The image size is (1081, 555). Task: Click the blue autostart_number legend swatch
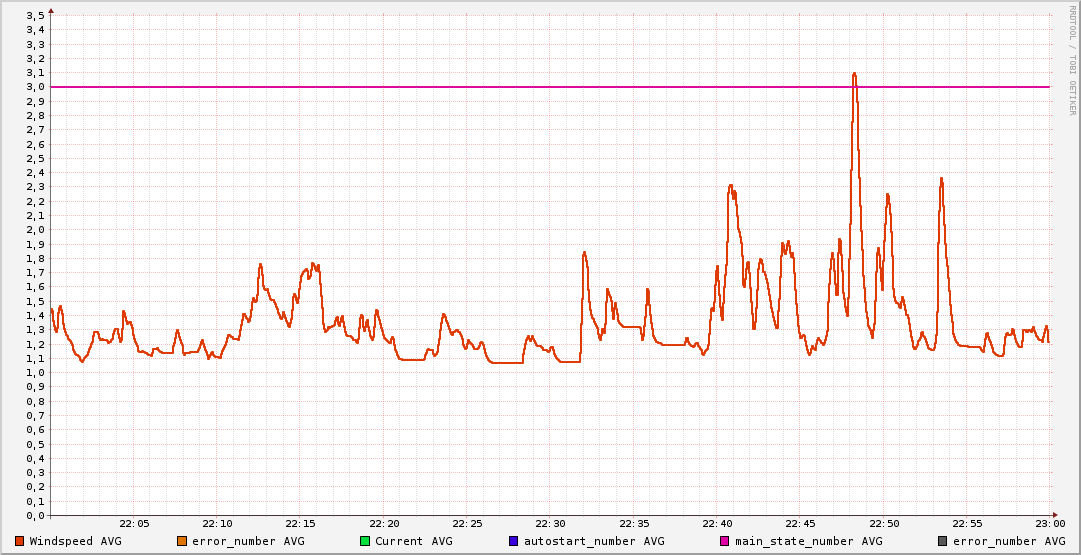[x=514, y=541]
